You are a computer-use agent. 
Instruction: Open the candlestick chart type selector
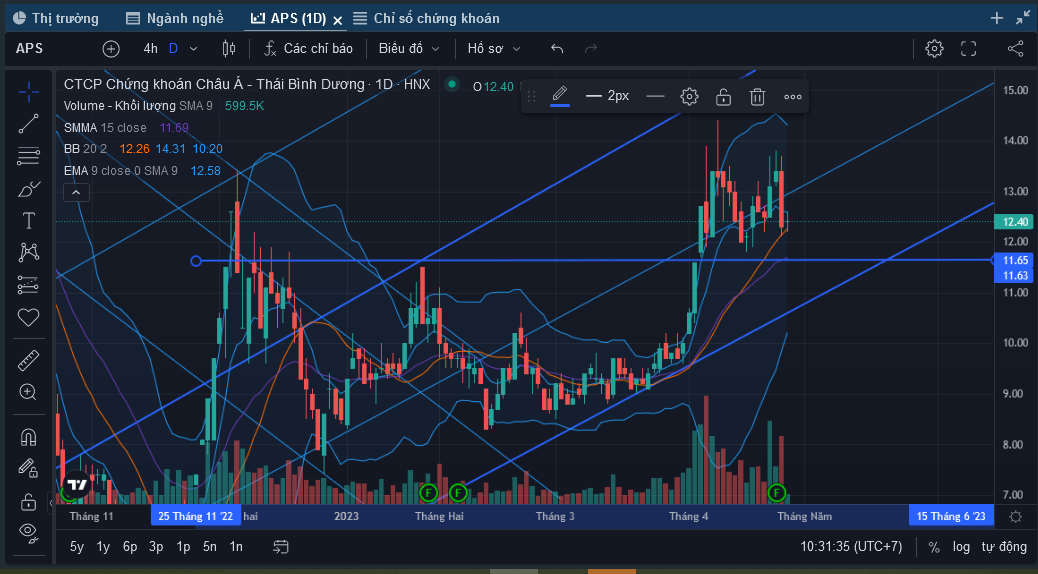click(228, 48)
